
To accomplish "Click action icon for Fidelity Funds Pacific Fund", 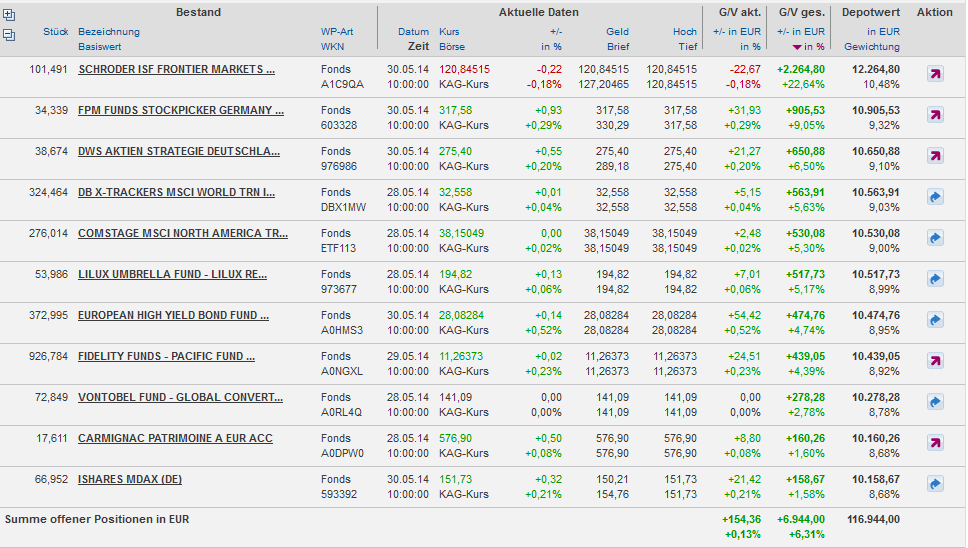I will point(935,361).
